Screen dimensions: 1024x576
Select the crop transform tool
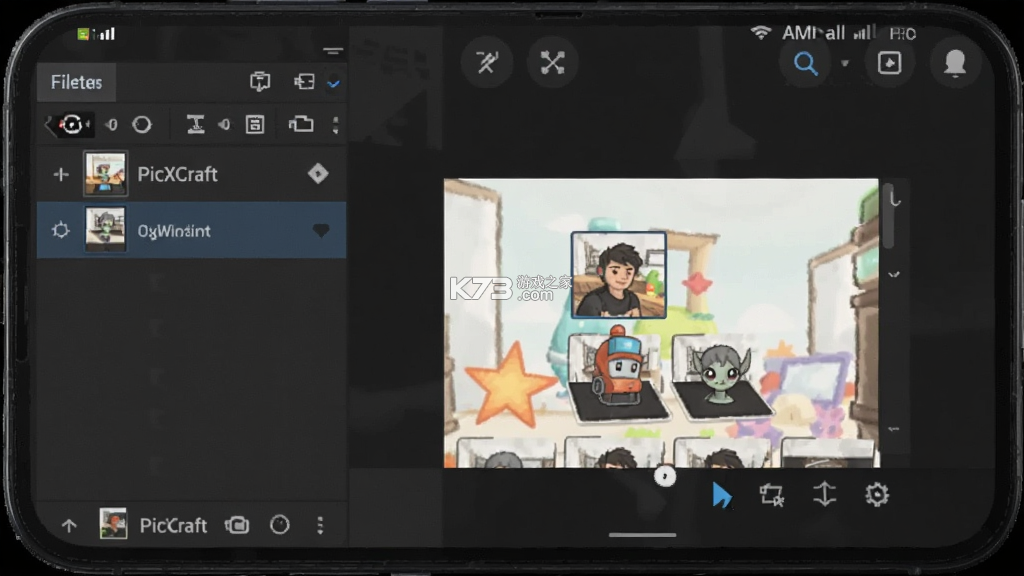[771, 495]
